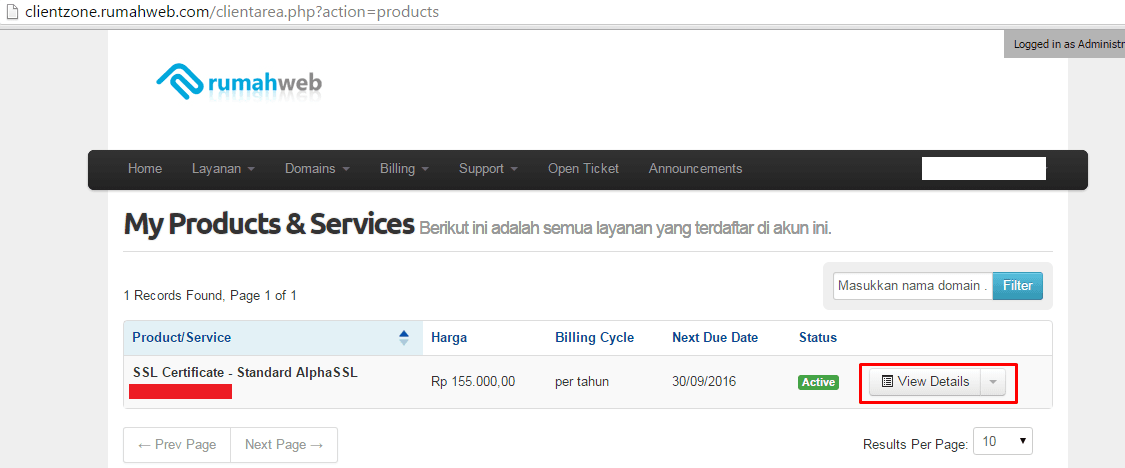Click the Rumahweb logo
The width and height of the screenshot is (1125, 468).
tap(239, 81)
